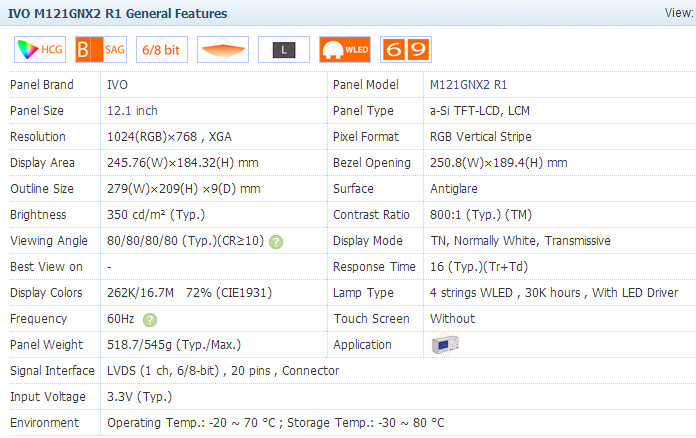
Task: Click the Panel Model label
Action: 366,85
